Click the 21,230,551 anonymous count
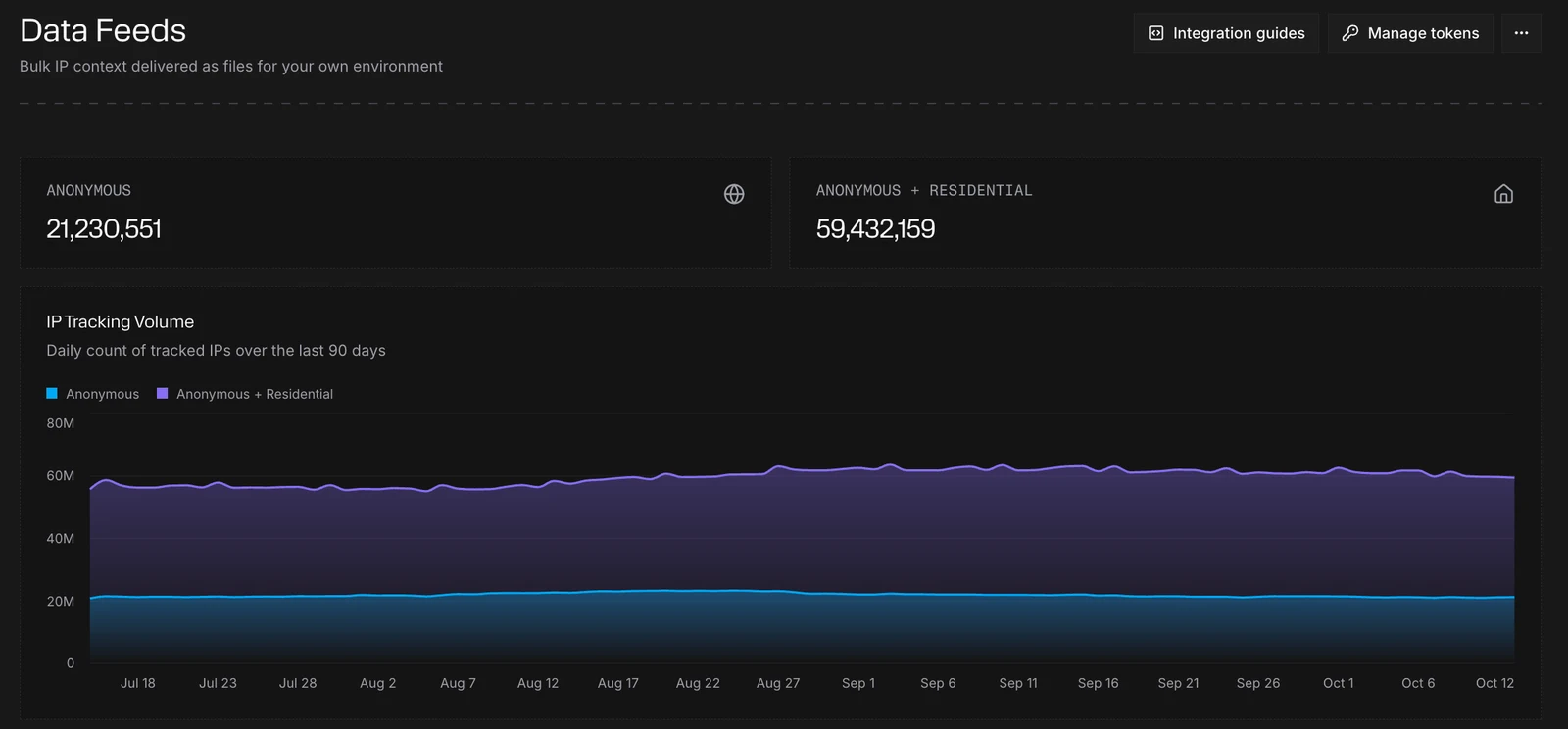Viewport: 1568px width, 729px height. [x=104, y=229]
